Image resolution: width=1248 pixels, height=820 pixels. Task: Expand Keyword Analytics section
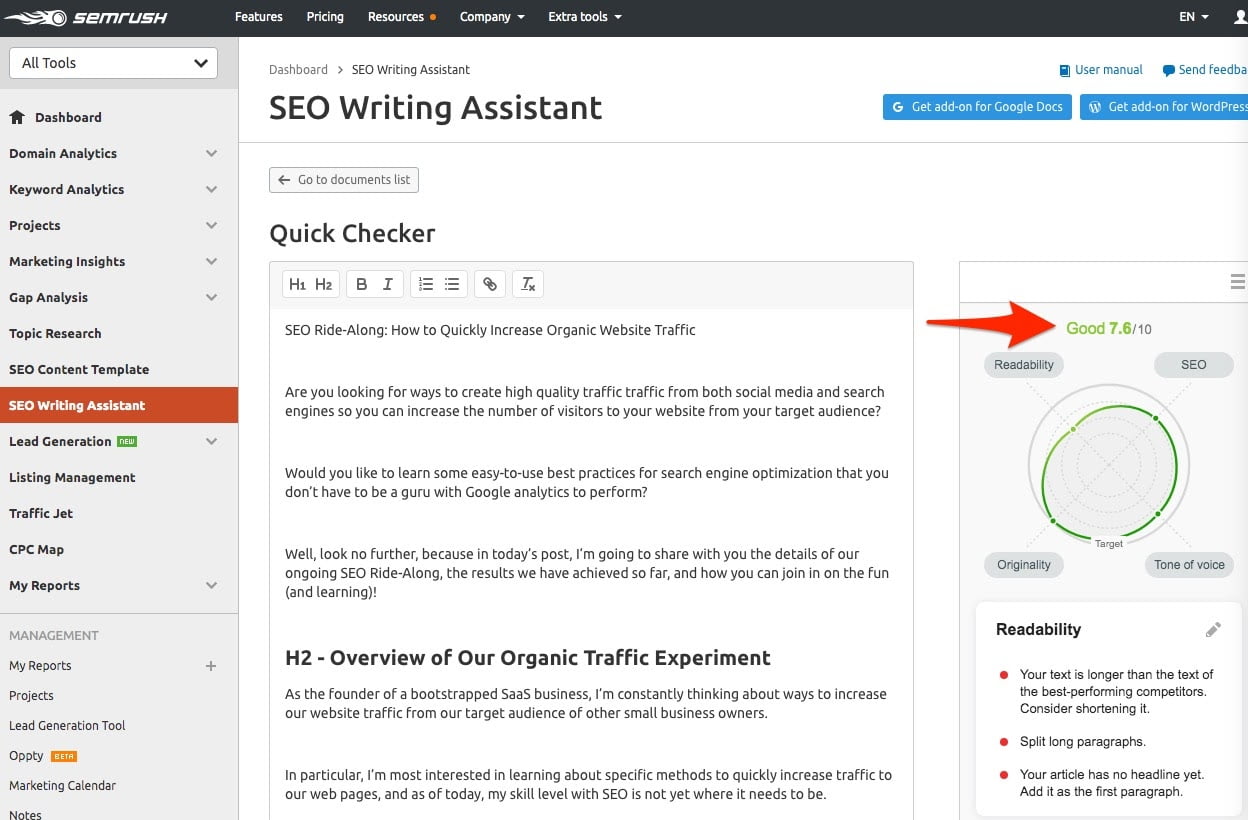211,189
